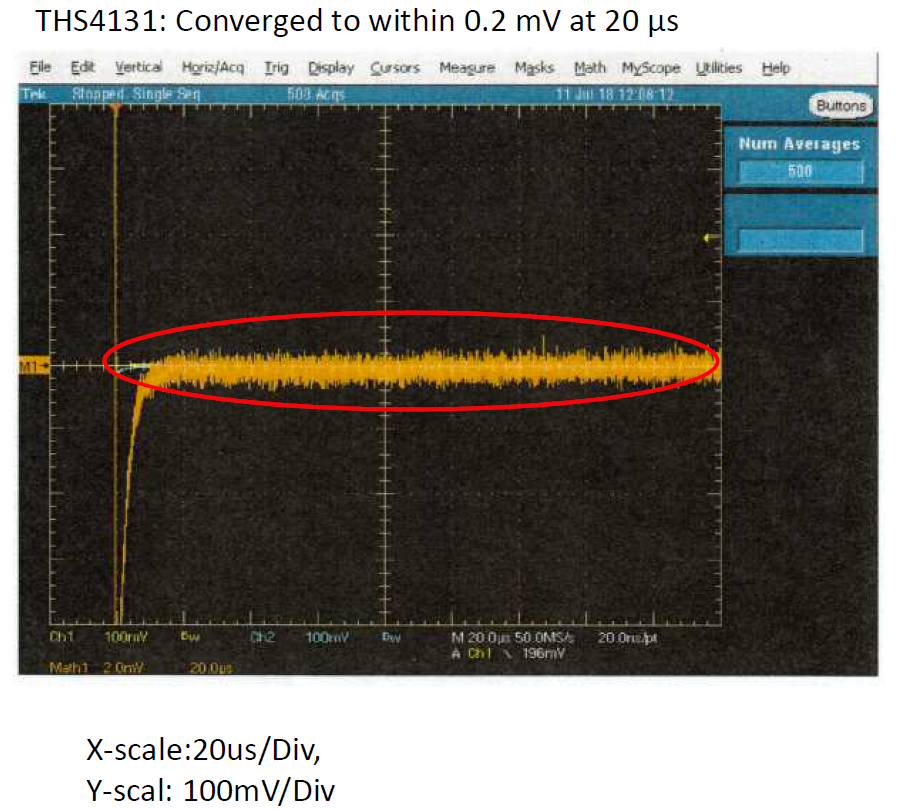Click the Tek logo label
The image size is (899, 809).
point(33,93)
